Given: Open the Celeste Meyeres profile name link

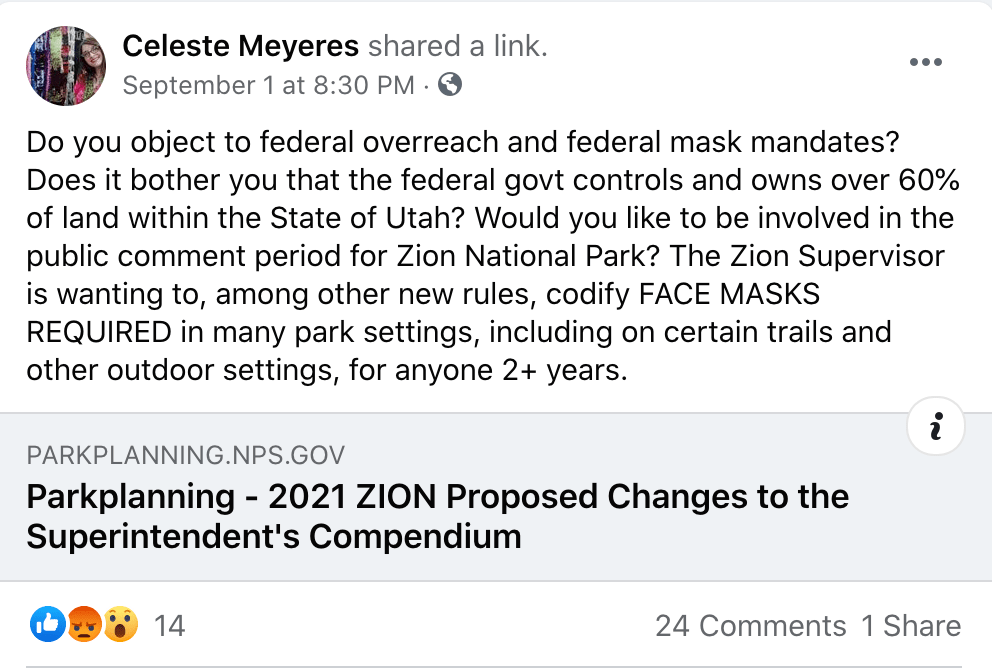Looking at the screenshot, I should pos(241,46).
